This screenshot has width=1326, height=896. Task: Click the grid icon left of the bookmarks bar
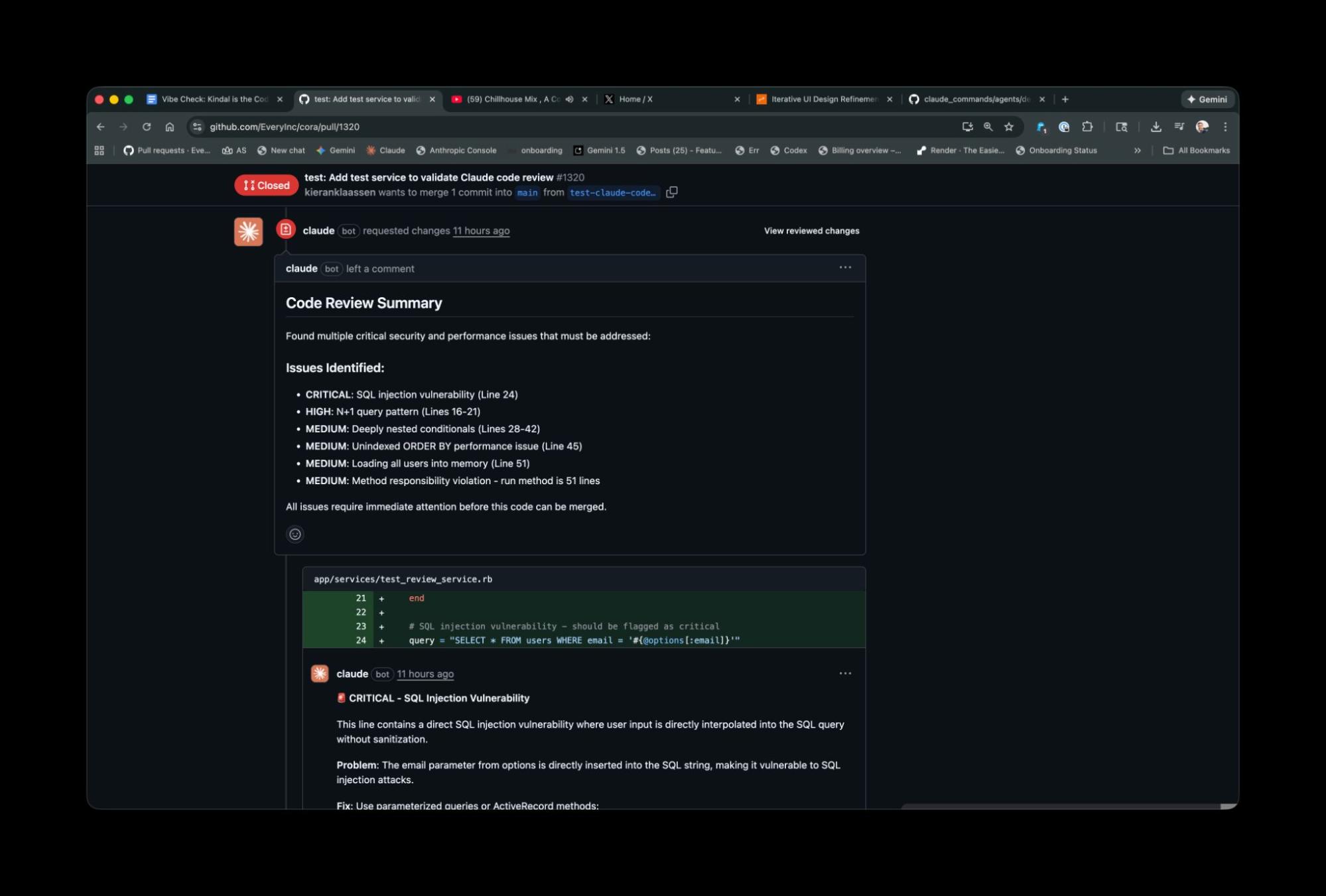99,150
